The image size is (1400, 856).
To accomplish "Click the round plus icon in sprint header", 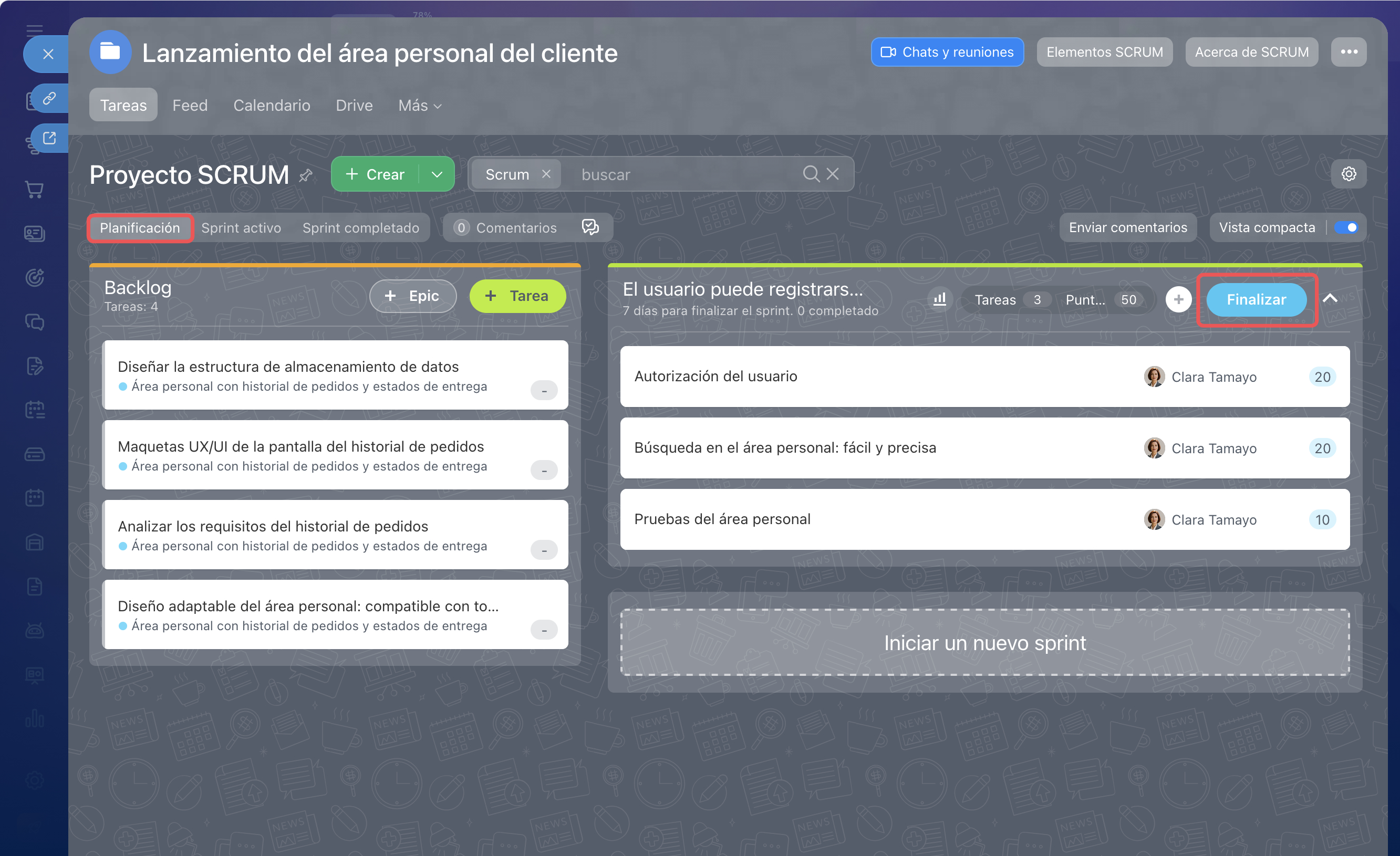I will (x=1178, y=299).
